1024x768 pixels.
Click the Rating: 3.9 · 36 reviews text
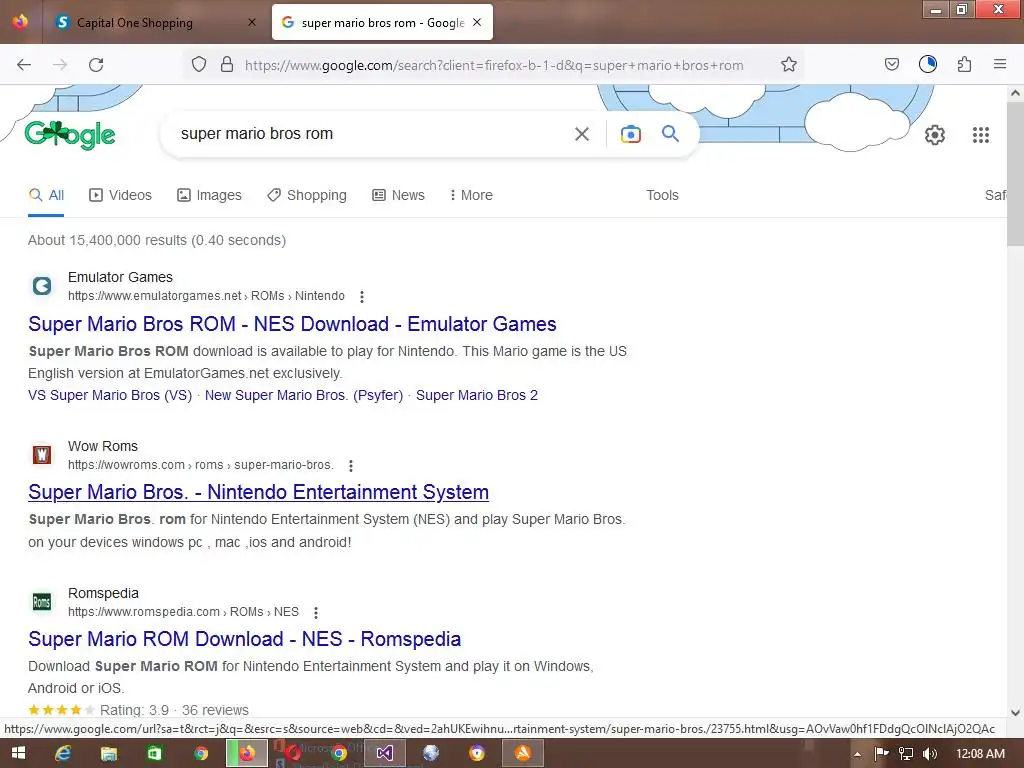click(174, 710)
